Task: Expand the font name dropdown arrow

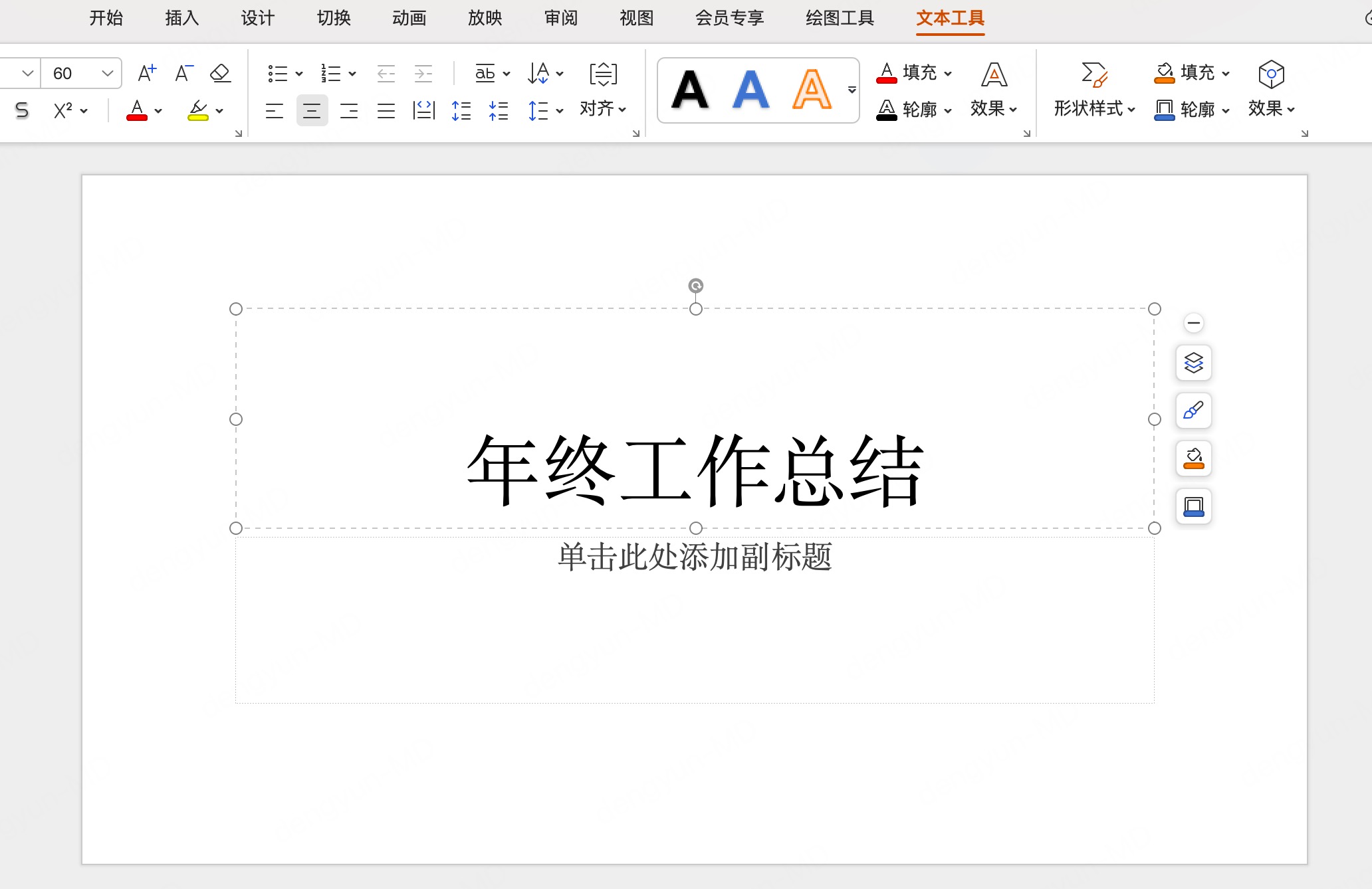Action: (x=27, y=73)
